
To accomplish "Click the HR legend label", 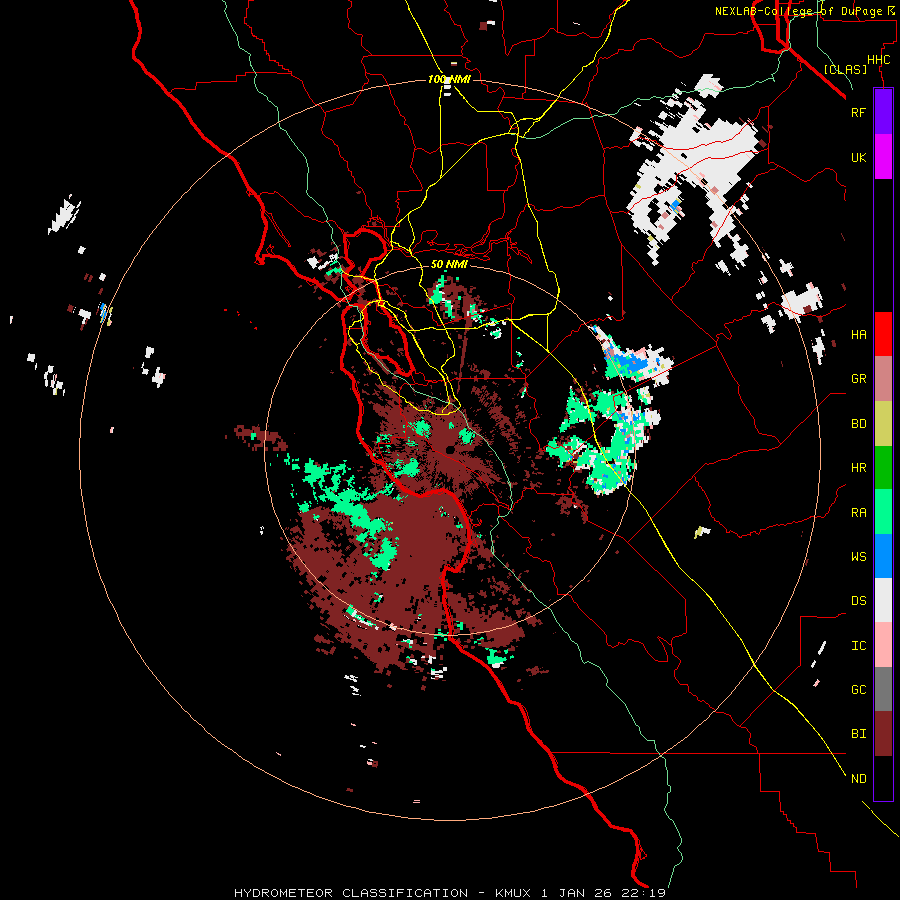I will 858,468.
